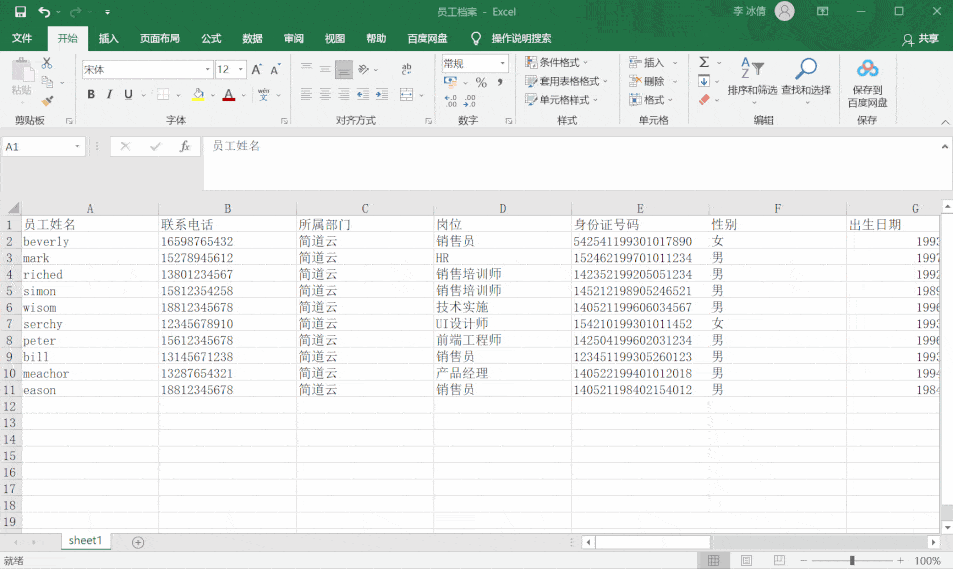Open the font size dropdown
Screen dimensions: 953x569
pos(241,69)
